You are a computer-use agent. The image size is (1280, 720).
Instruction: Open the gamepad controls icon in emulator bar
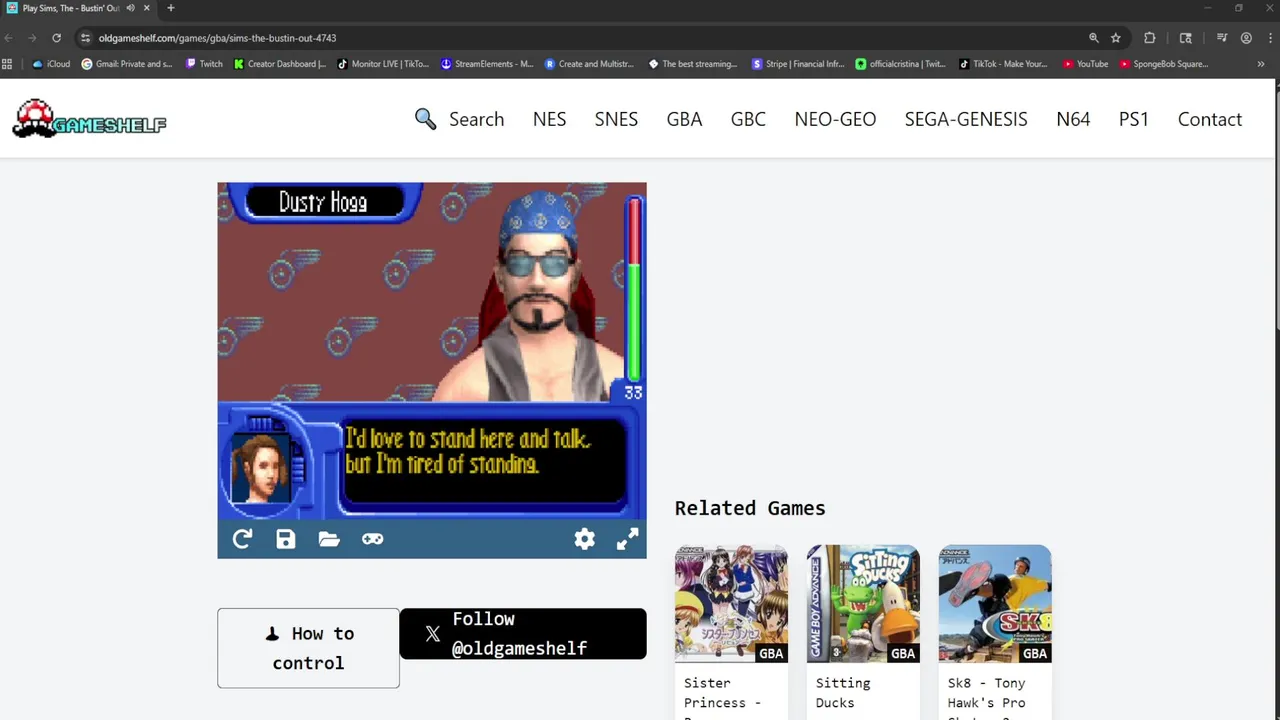[372, 539]
